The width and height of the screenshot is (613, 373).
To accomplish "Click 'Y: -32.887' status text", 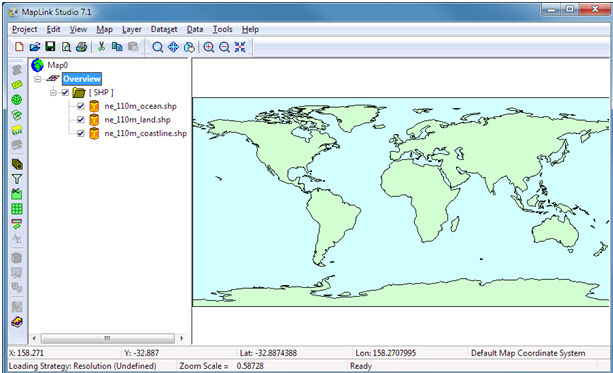I will (x=142, y=353).
